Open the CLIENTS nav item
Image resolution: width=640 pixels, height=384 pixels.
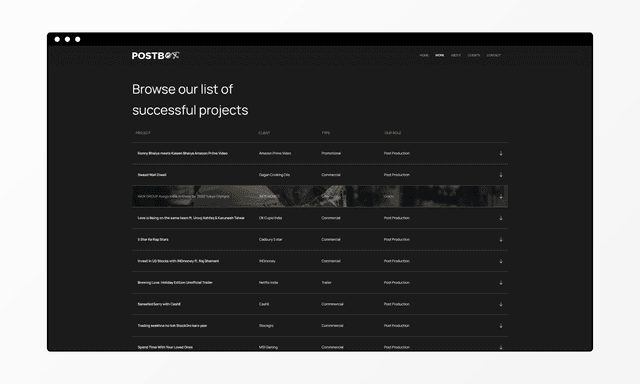click(473, 55)
